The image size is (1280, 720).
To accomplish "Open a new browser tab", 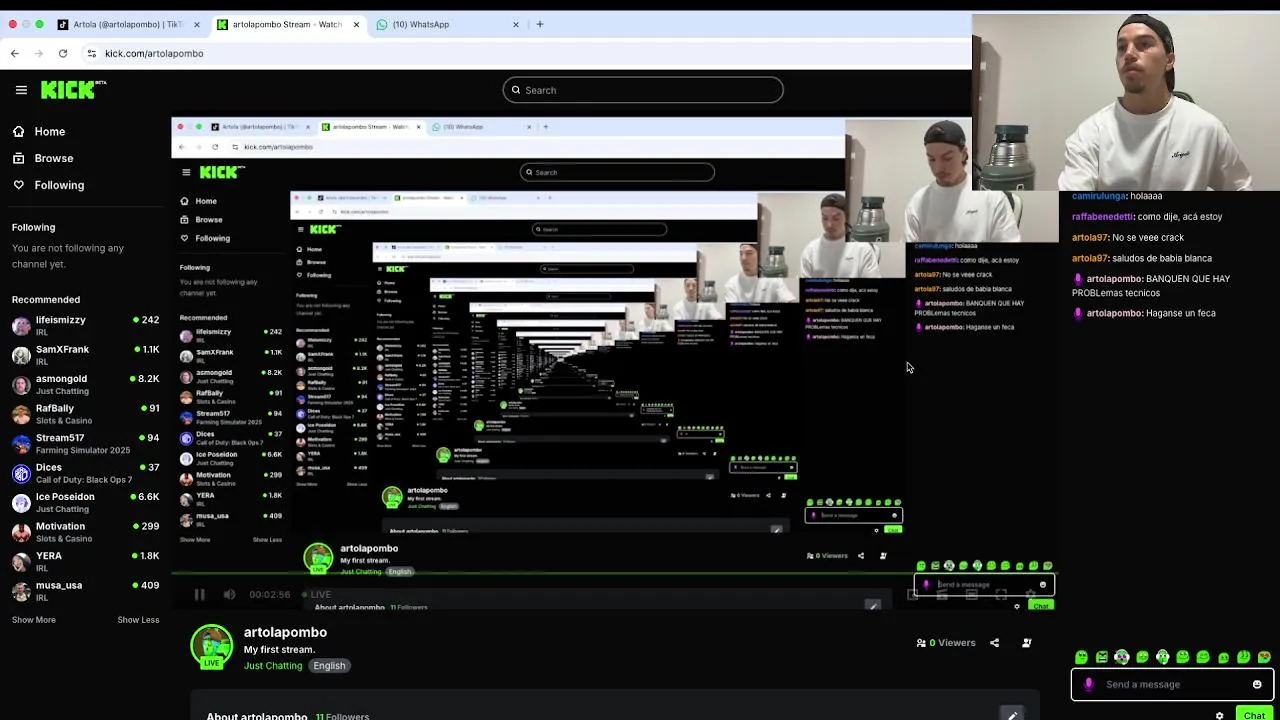I will point(540,24).
